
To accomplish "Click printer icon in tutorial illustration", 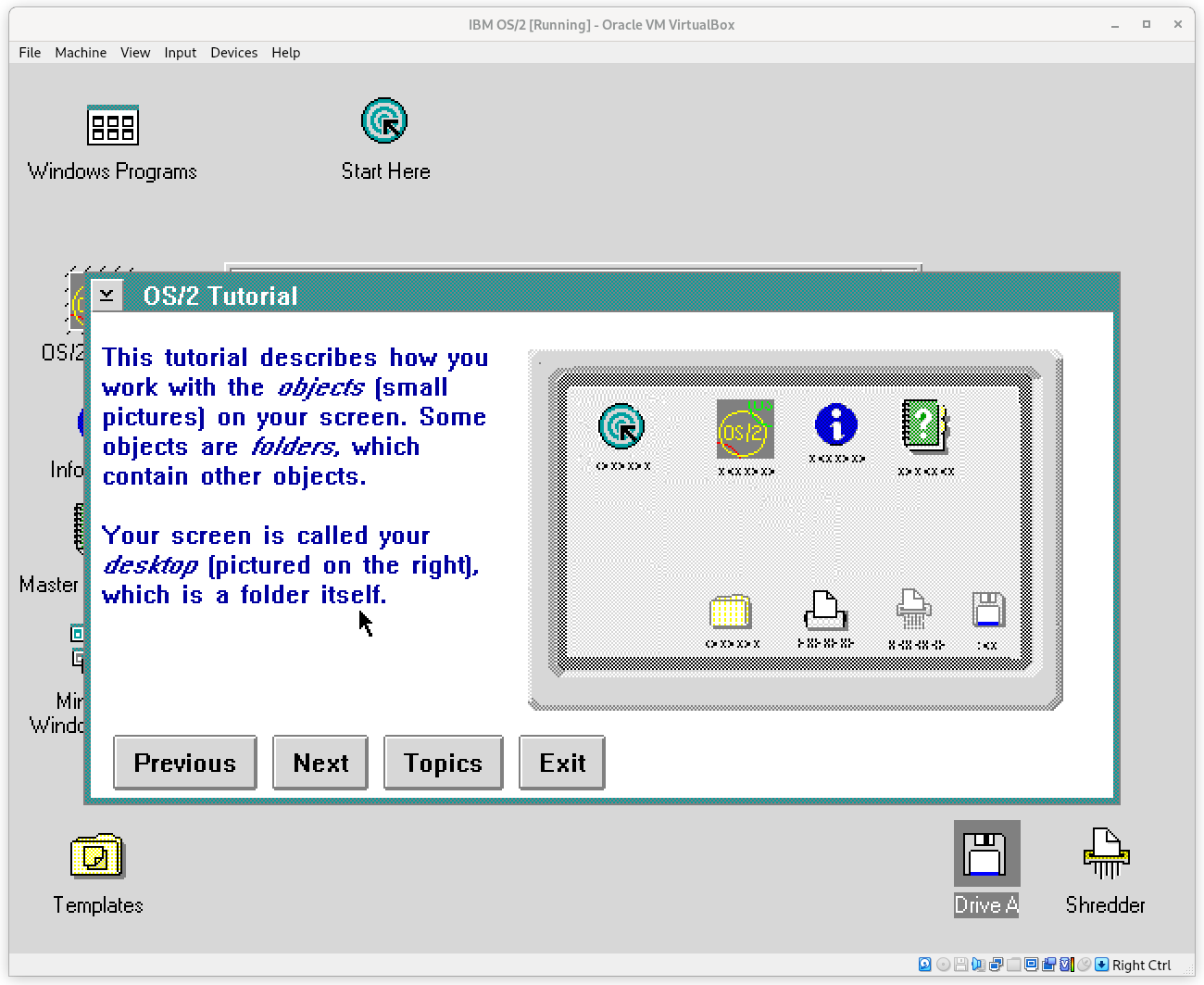I will pyautogui.click(x=825, y=610).
